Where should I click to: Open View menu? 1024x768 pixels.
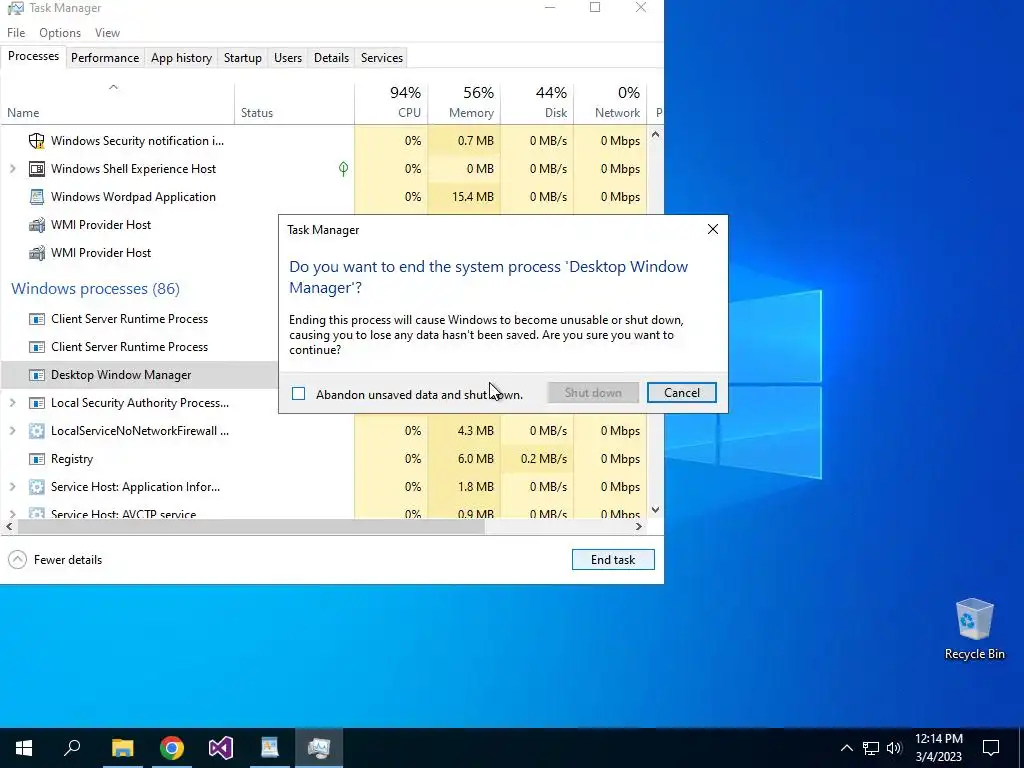click(x=107, y=33)
